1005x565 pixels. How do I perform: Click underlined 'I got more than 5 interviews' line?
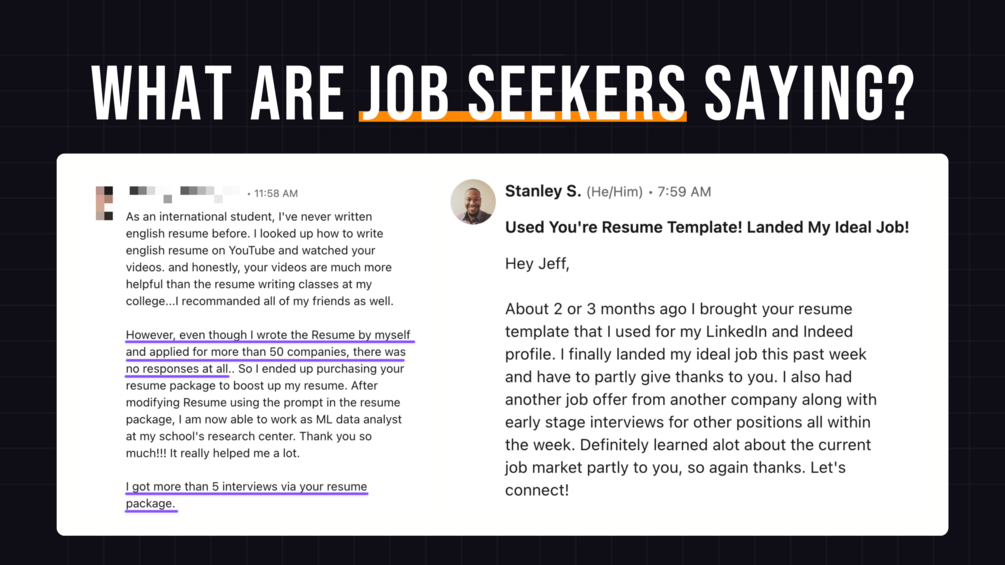tap(246, 487)
